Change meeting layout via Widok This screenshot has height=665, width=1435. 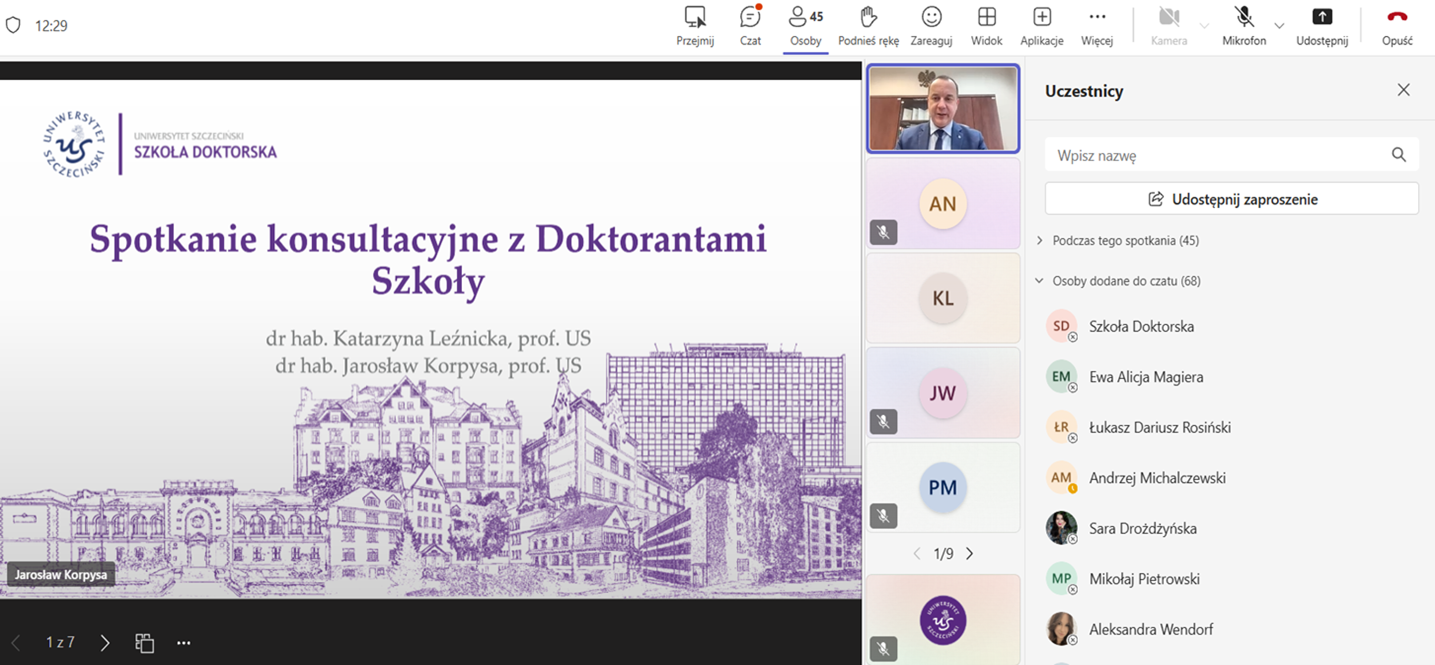[x=986, y=26]
